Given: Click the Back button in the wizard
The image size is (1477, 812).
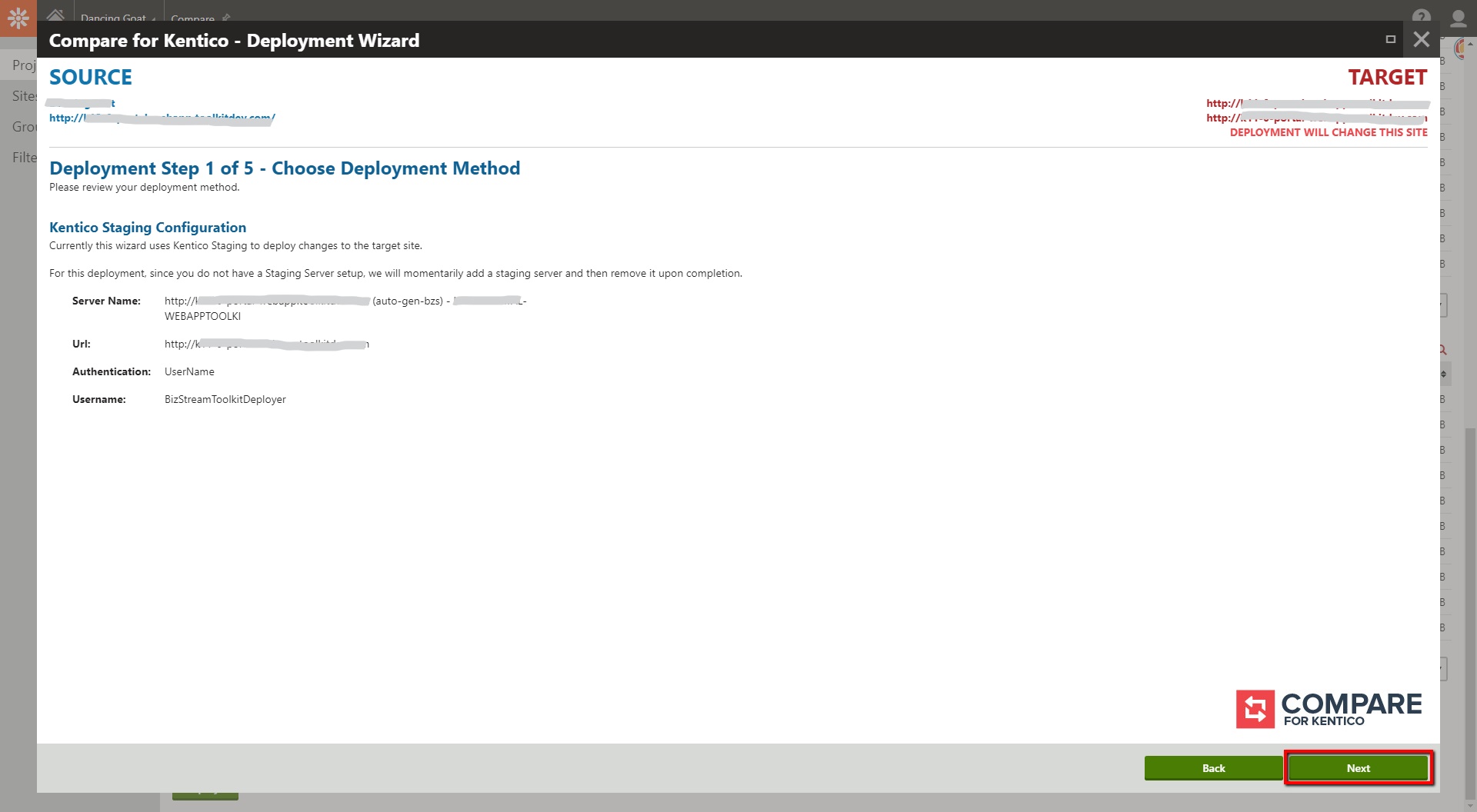Looking at the screenshot, I should coord(1213,768).
